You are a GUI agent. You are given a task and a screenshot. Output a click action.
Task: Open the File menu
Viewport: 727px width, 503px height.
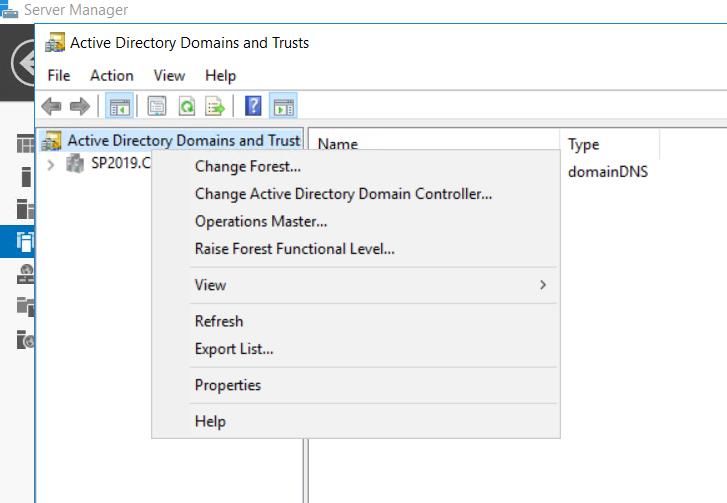59,75
